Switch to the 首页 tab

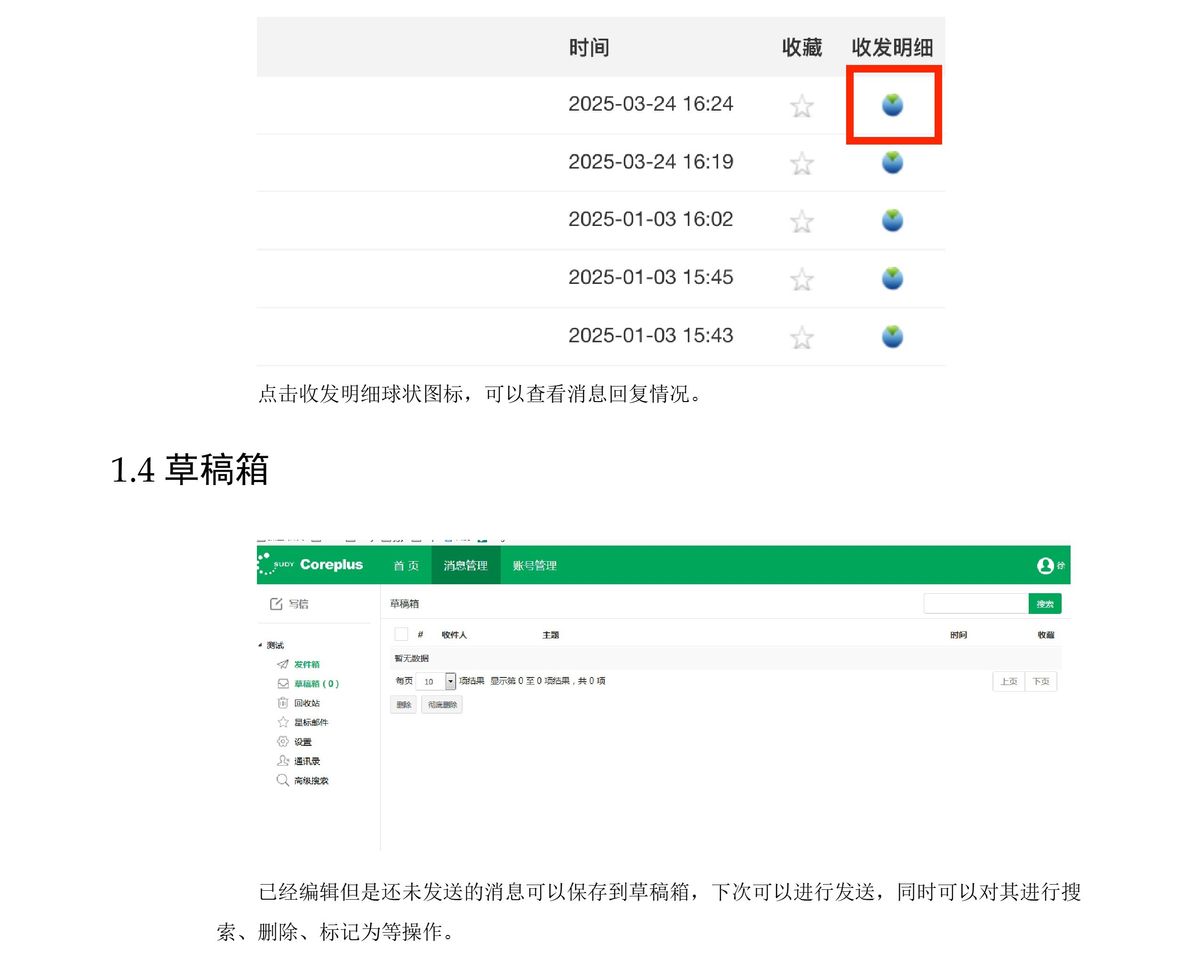tap(406, 566)
